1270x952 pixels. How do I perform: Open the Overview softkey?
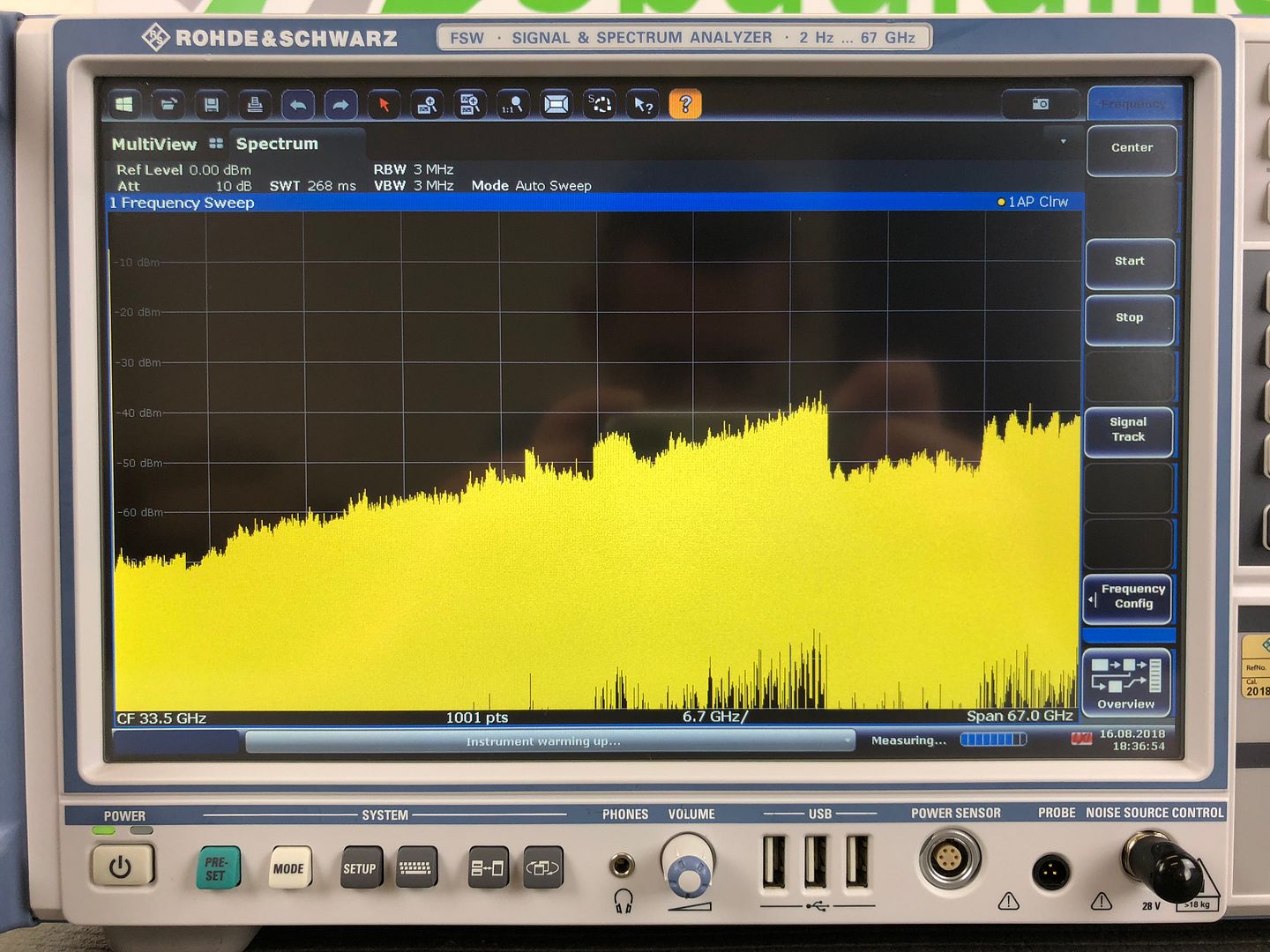(1126, 683)
